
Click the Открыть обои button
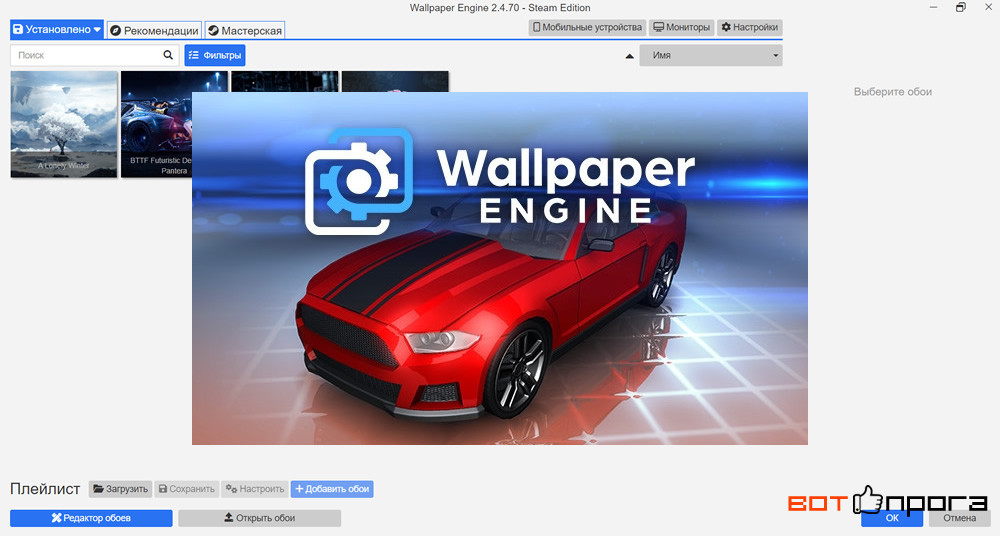[x=260, y=518]
